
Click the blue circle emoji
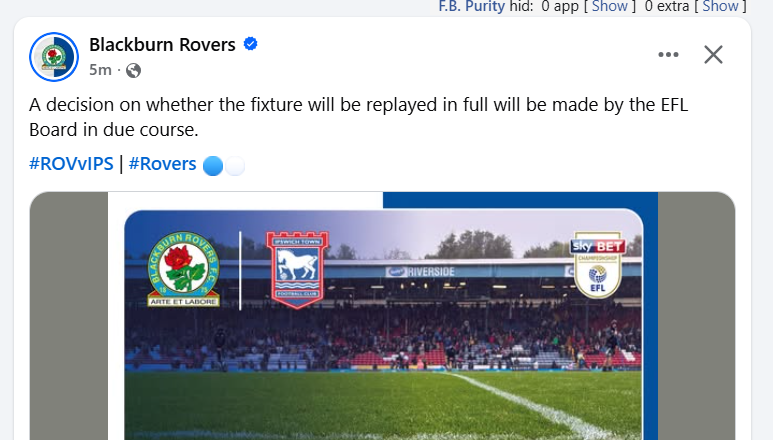213,166
